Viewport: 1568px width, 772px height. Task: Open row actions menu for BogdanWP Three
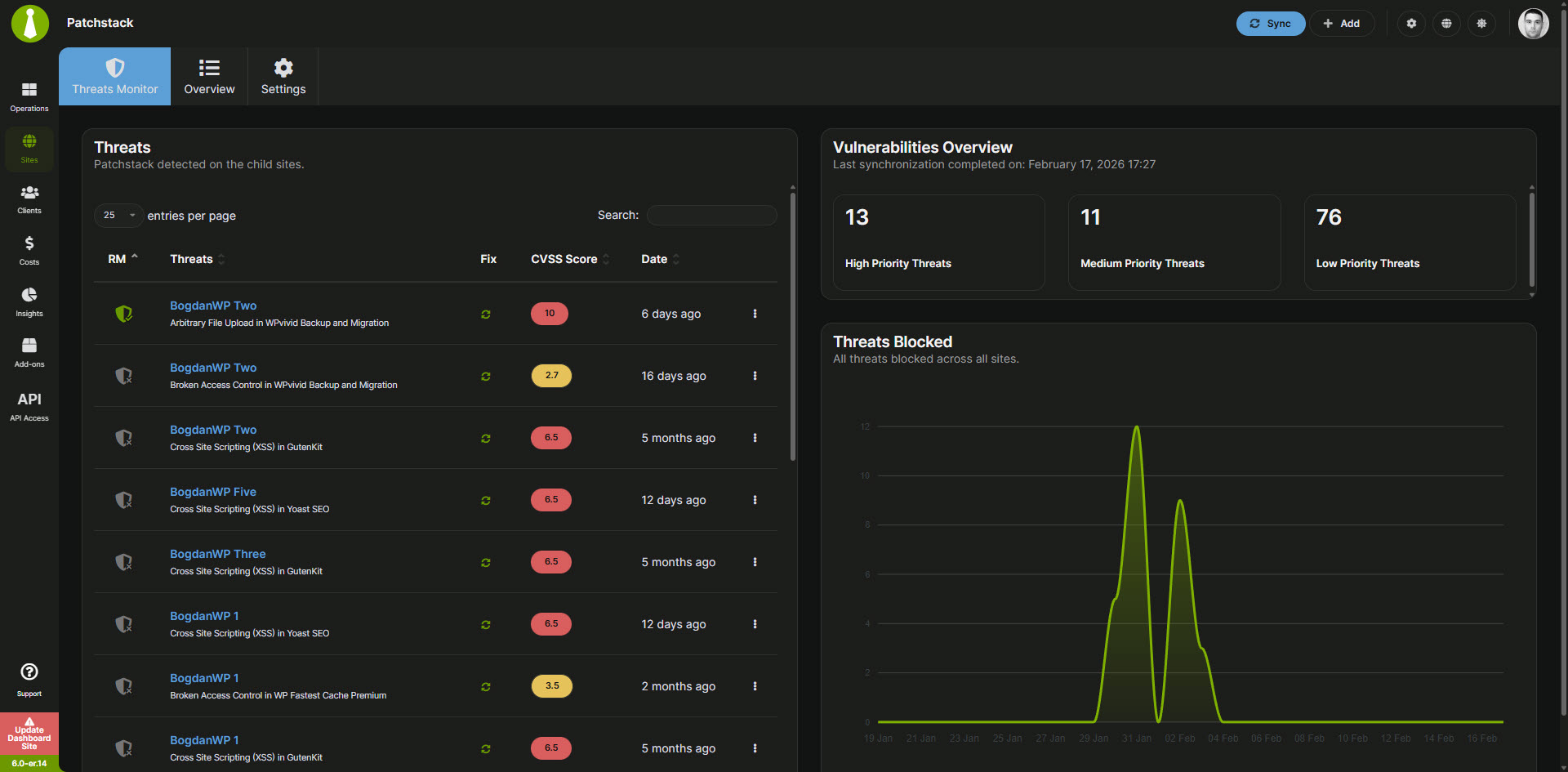[755, 562]
